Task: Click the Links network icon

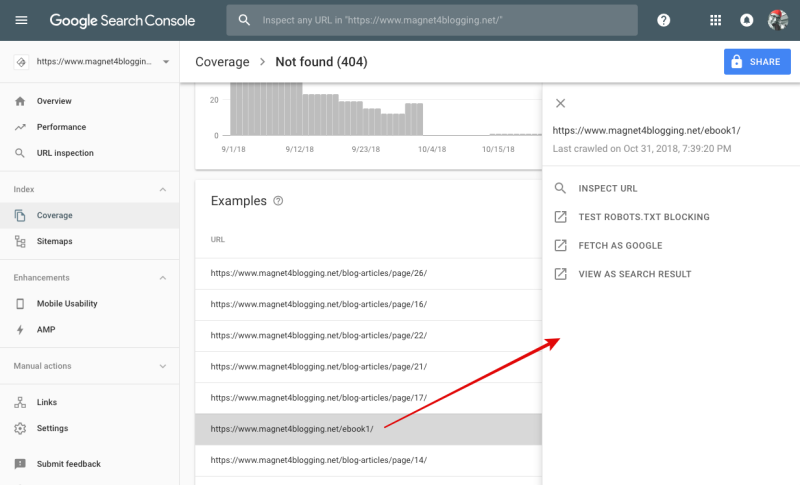Action: 20,402
